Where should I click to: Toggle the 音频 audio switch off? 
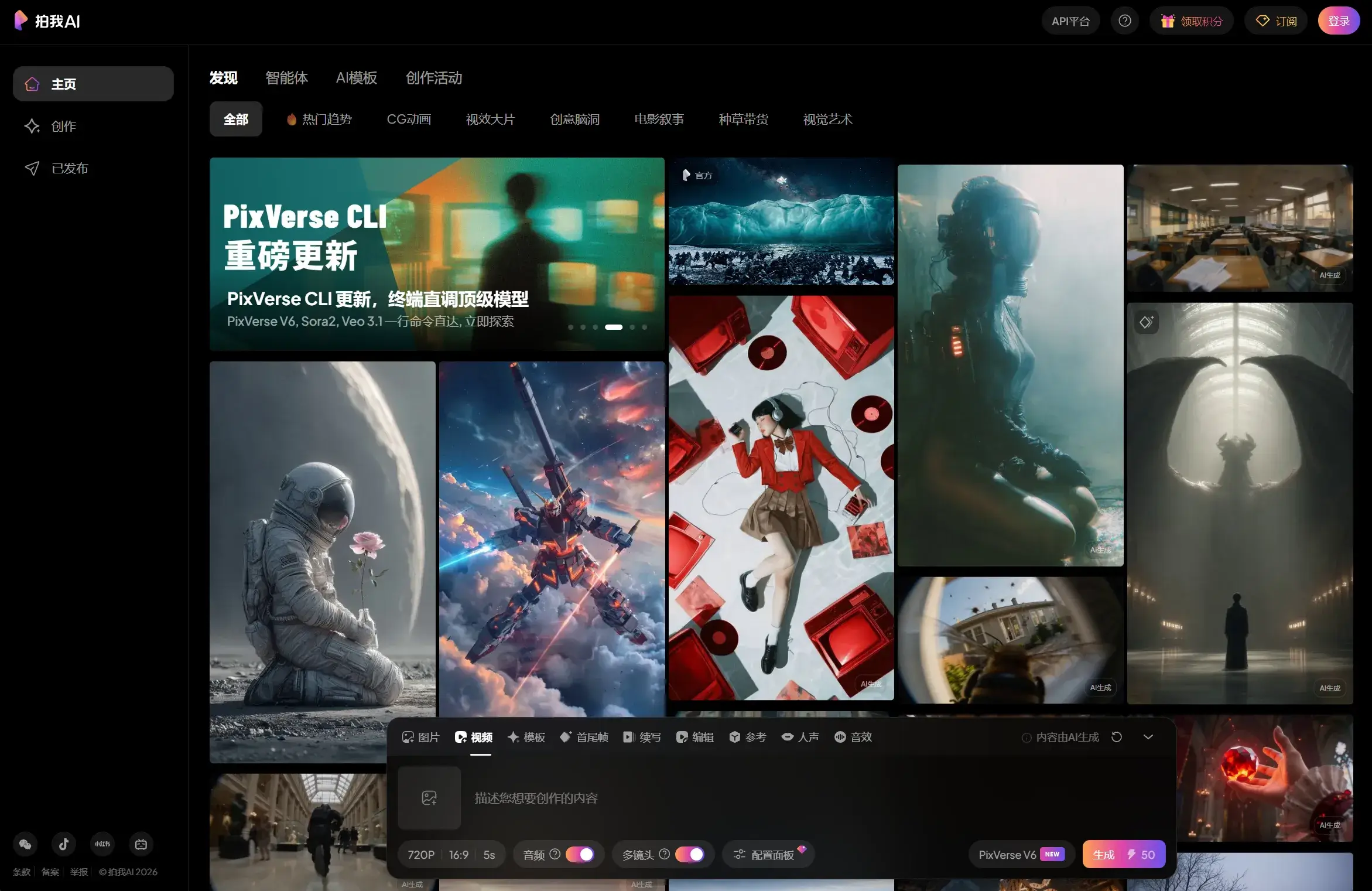click(x=580, y=855)
